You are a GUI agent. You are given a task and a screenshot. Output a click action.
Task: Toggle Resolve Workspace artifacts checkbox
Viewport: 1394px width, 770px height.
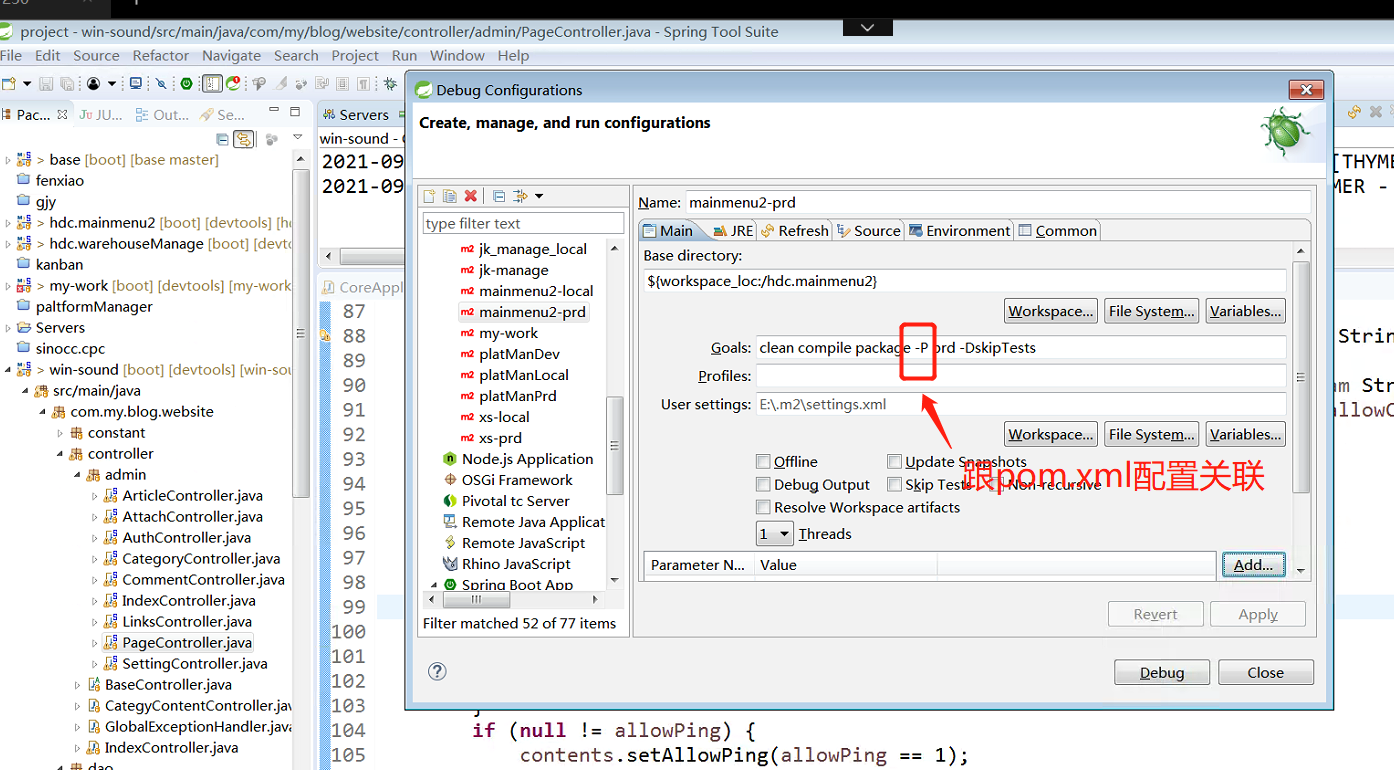click(x=763, y=507)
